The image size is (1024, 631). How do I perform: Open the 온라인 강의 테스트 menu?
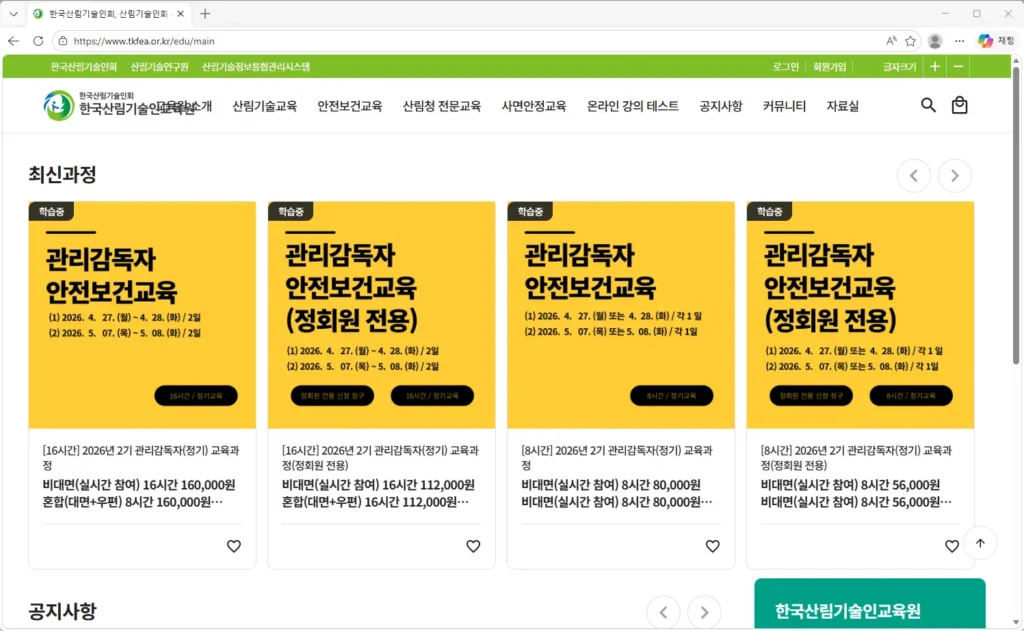tap(633, 106)
